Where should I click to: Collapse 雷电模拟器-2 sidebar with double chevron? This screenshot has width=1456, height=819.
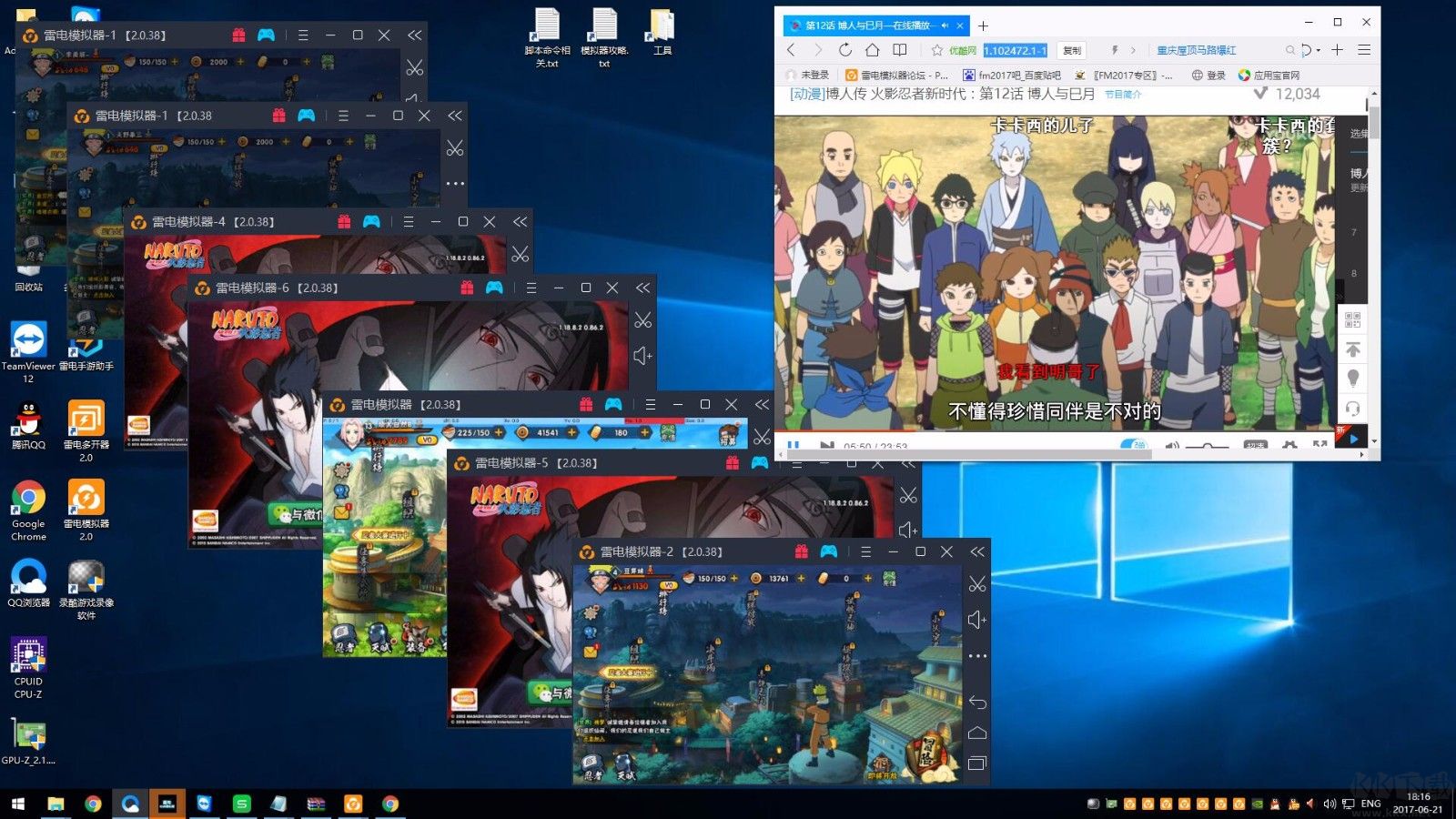click(x=977, y=551)
